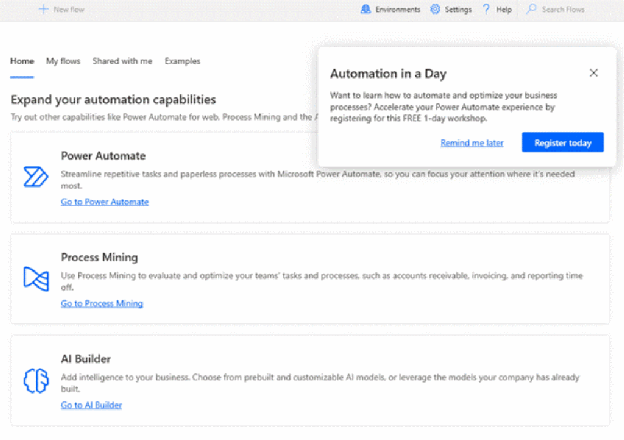Switch to the My flows tab

click(x=63, y=61)
